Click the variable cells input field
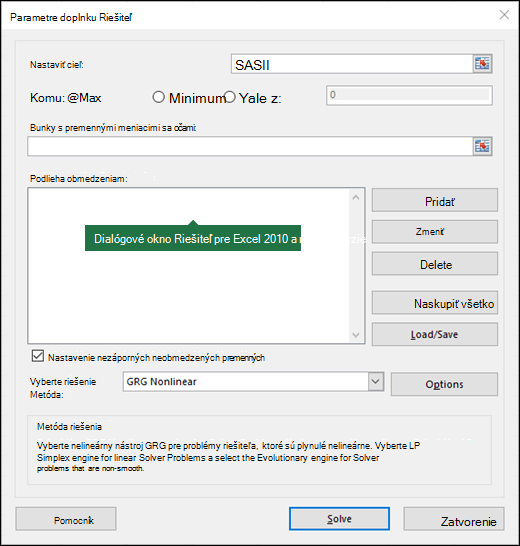The image size is (520, 546). pyautogui.click(x=250, y=146)
